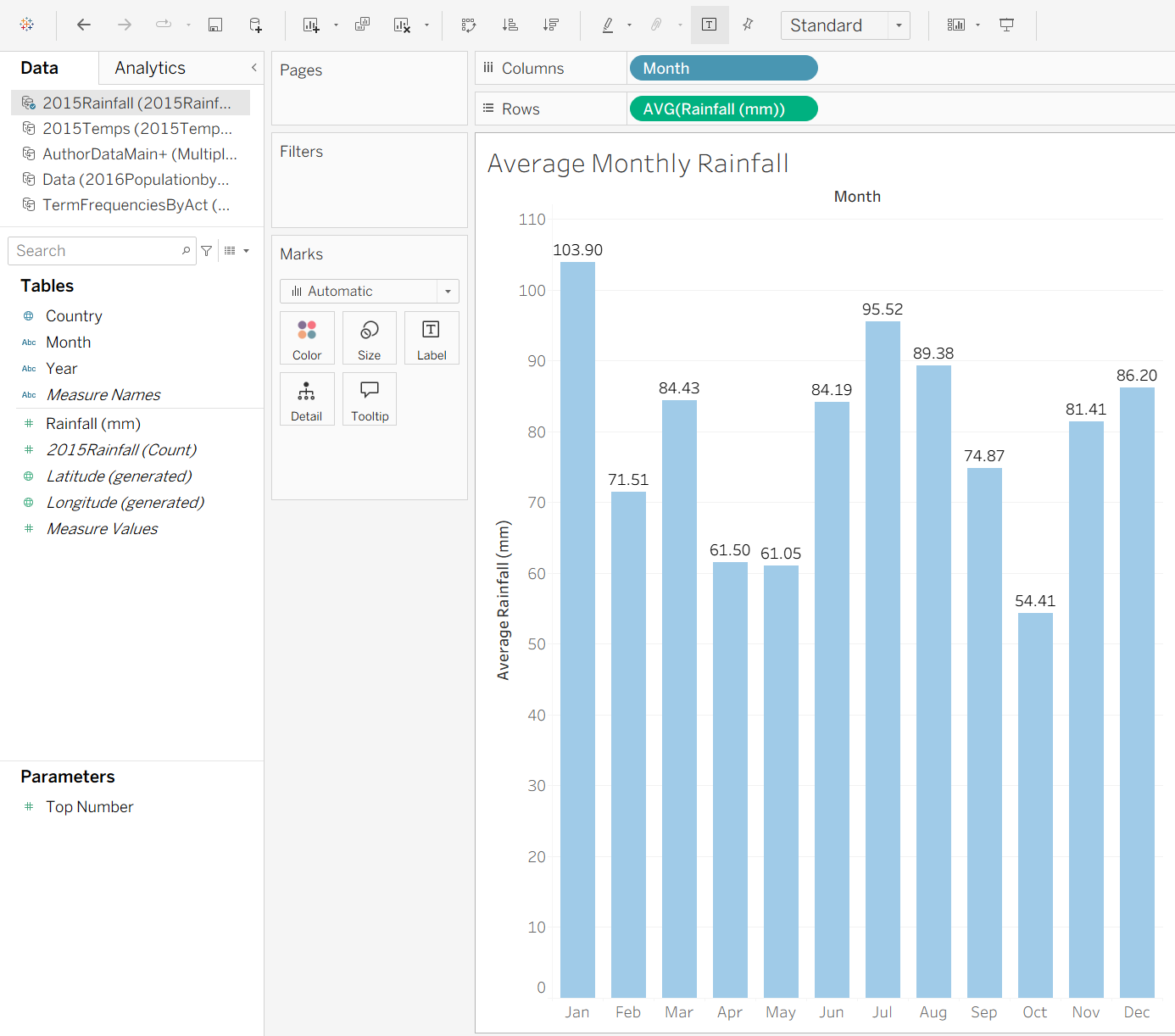Undo with the back arrow

tap(84, 25)
